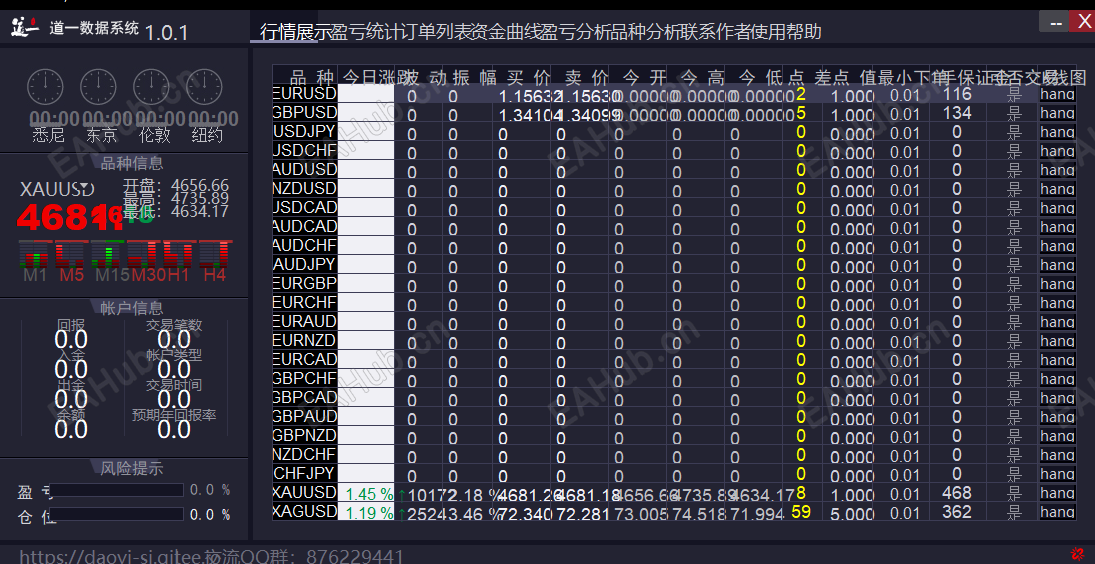Select the H1 timeframe signal meter
Screen dimensions: 1095x564
(179, 254)
